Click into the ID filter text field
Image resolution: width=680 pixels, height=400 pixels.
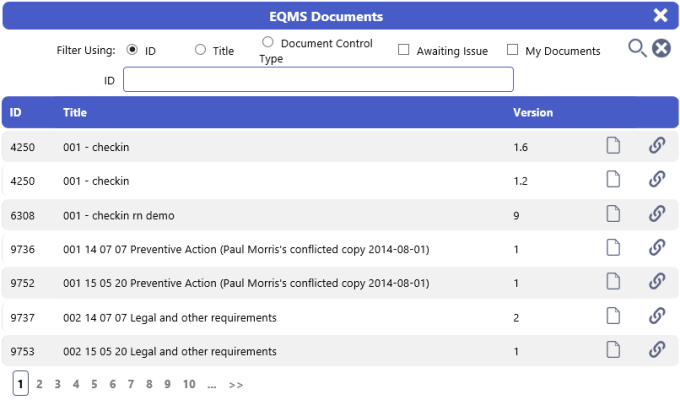click(x=318, y=79)
